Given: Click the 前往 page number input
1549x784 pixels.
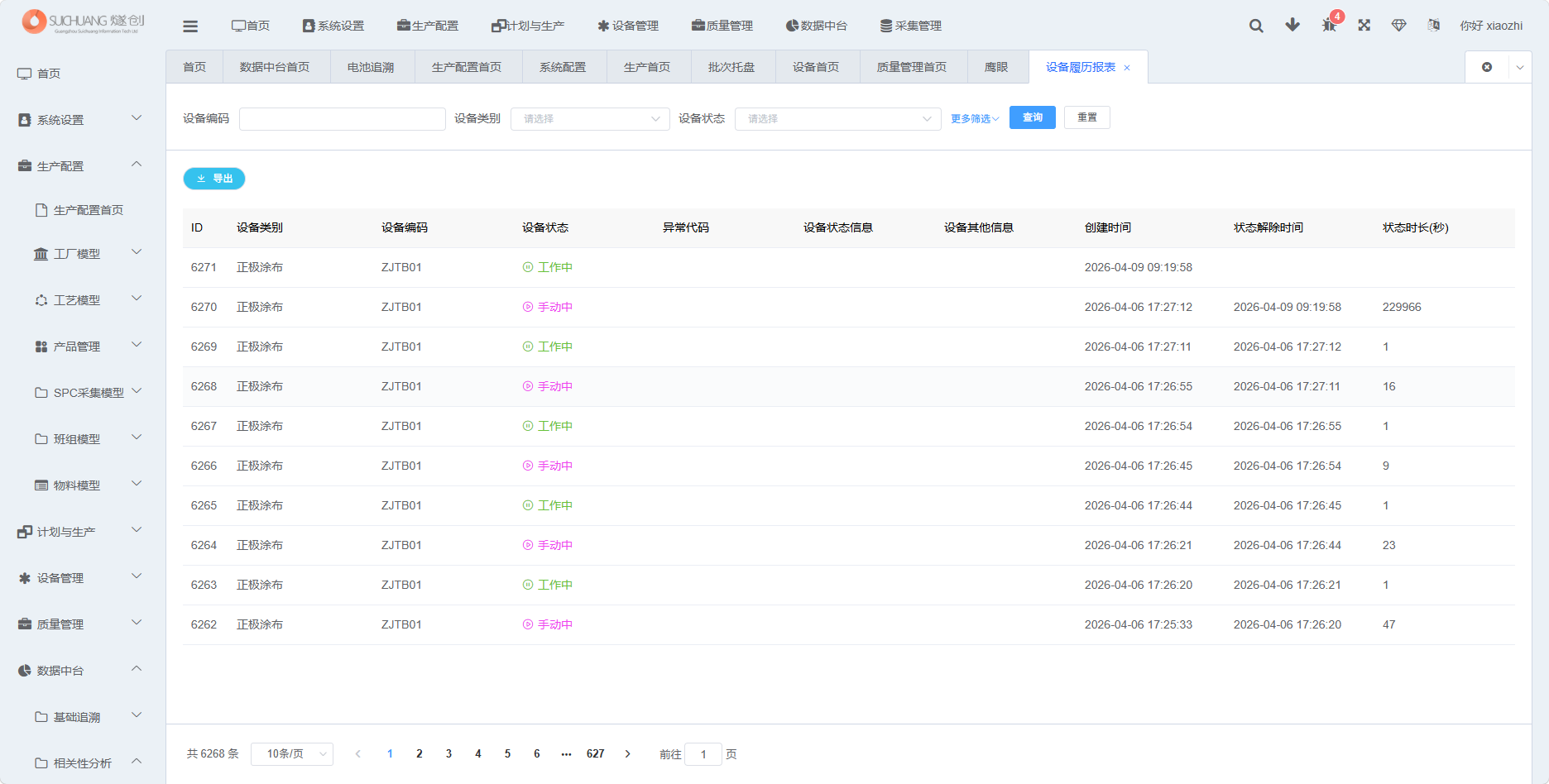Looking at the screenshot, I should [x=703, y=754].
